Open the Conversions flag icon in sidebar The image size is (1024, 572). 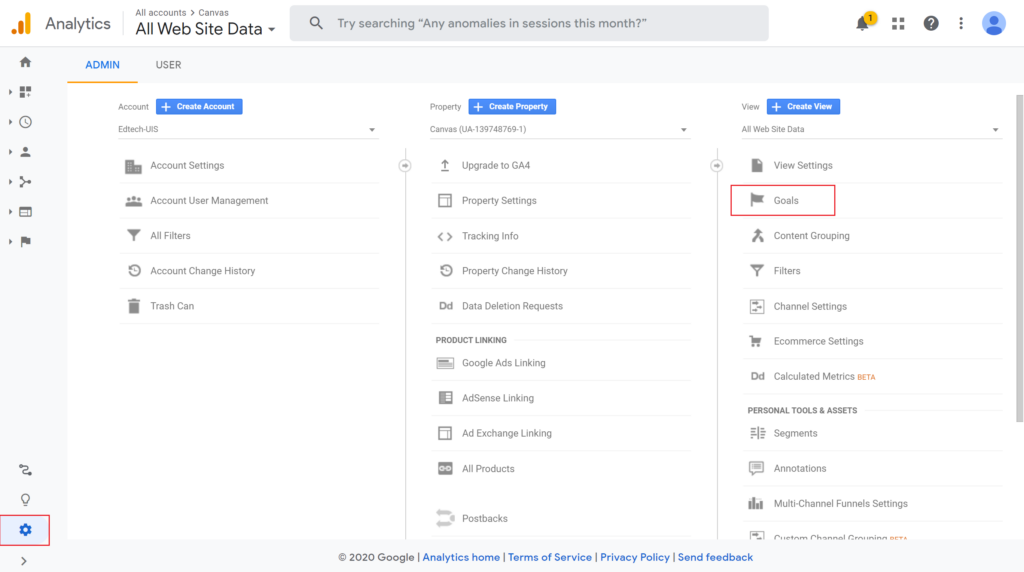click(x=25, y=242)
